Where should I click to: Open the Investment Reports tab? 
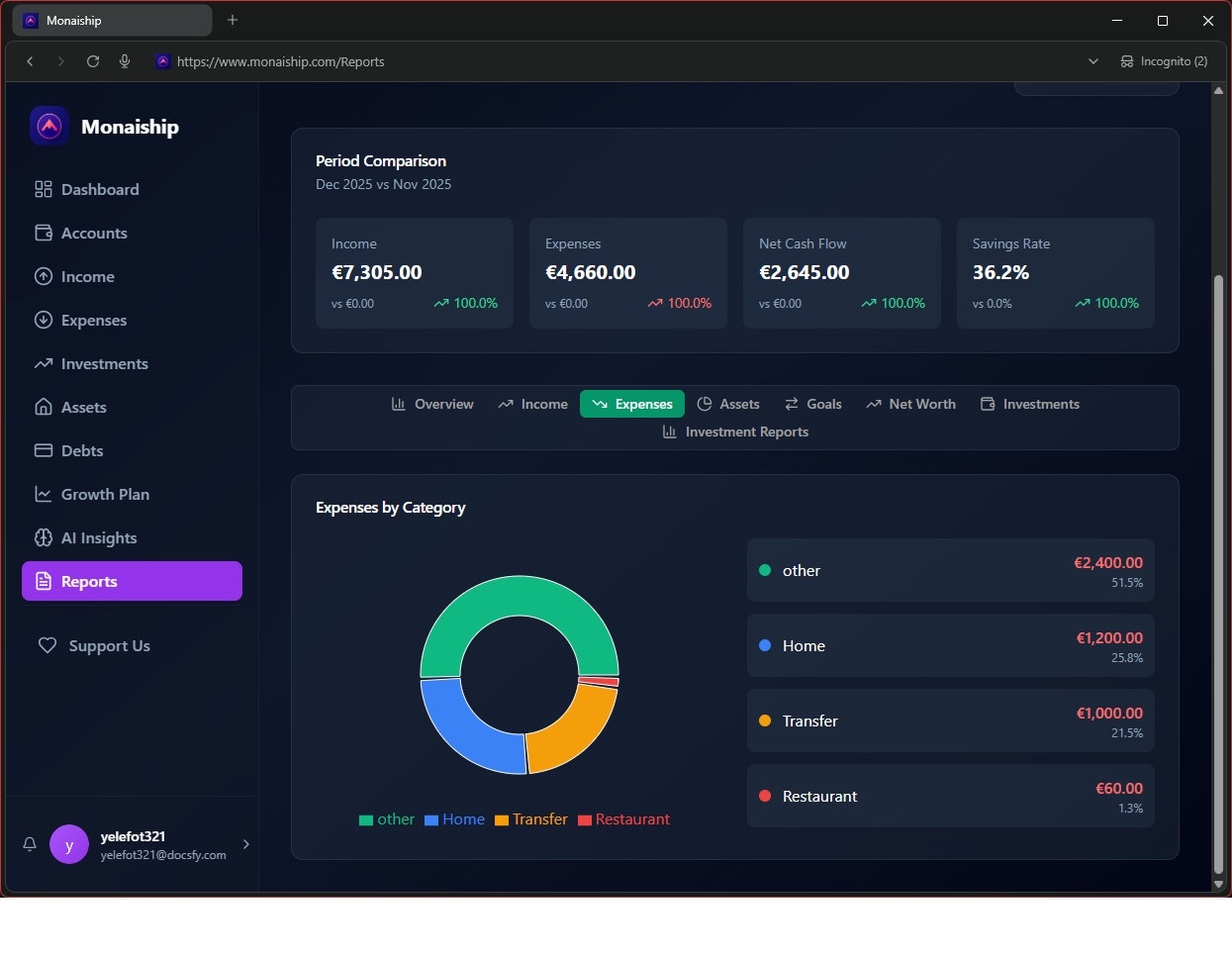735,432
